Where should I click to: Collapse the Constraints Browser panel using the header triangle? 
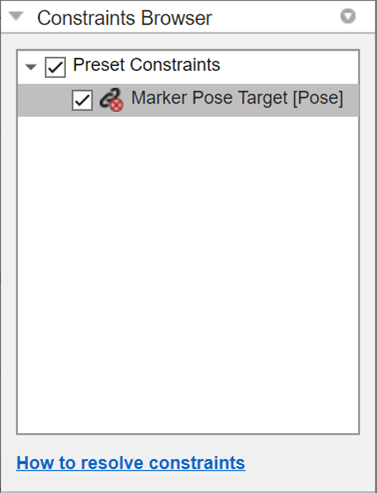(x=16, y=16)
